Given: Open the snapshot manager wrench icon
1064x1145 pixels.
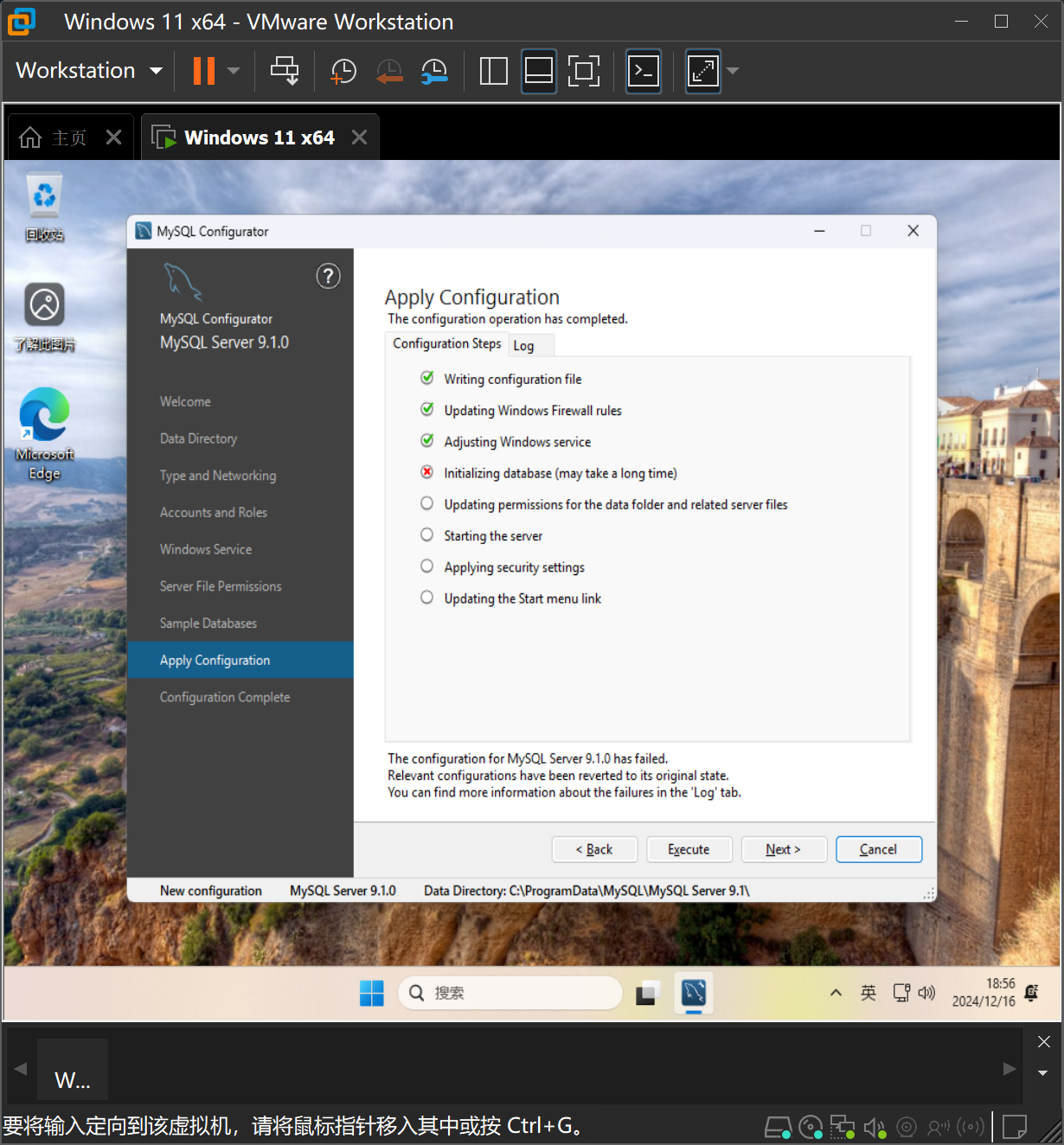Looking at the screenshot, I should (434, 71).
